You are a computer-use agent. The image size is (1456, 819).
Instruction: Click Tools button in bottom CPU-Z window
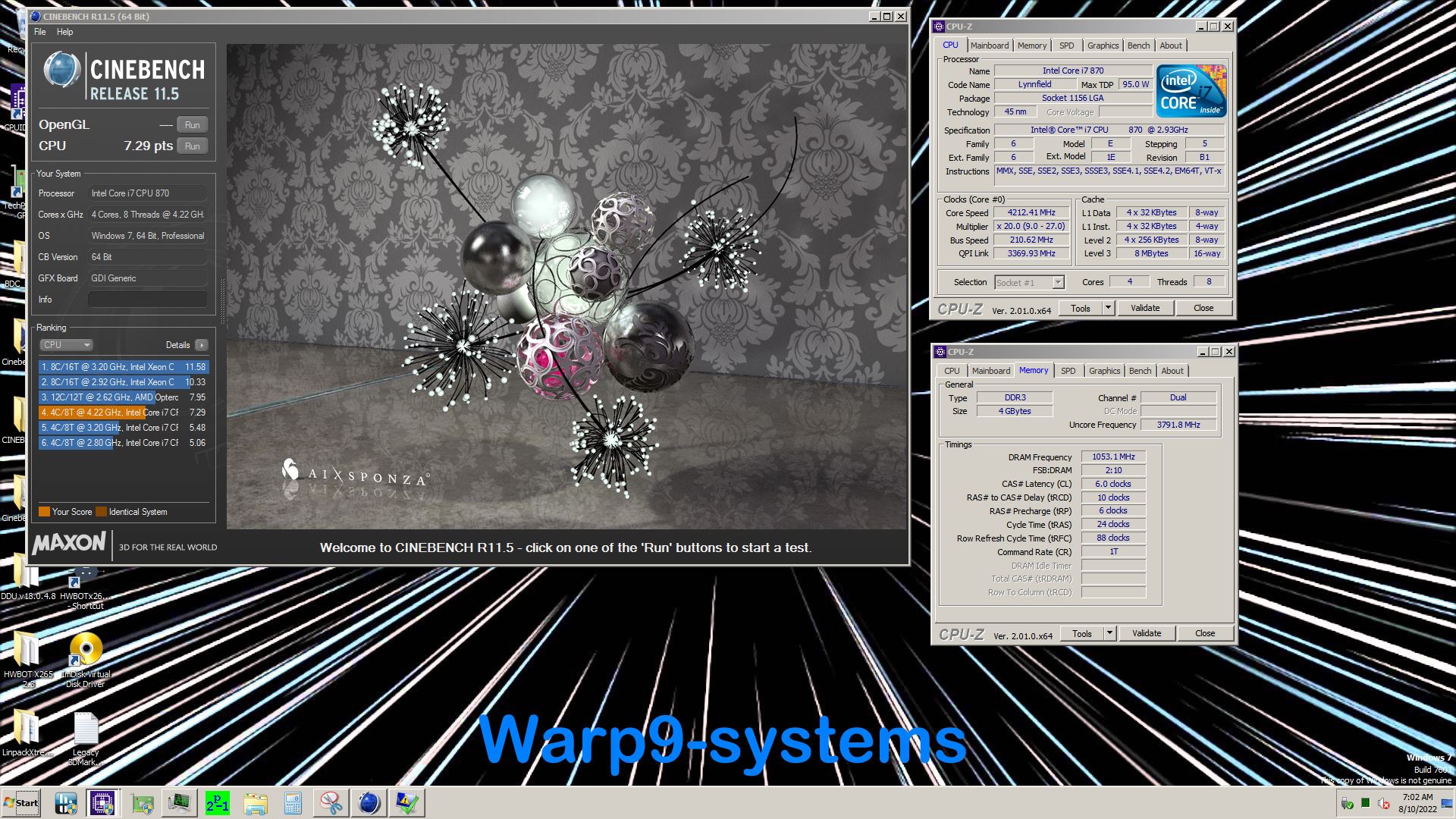(1082, 634)
